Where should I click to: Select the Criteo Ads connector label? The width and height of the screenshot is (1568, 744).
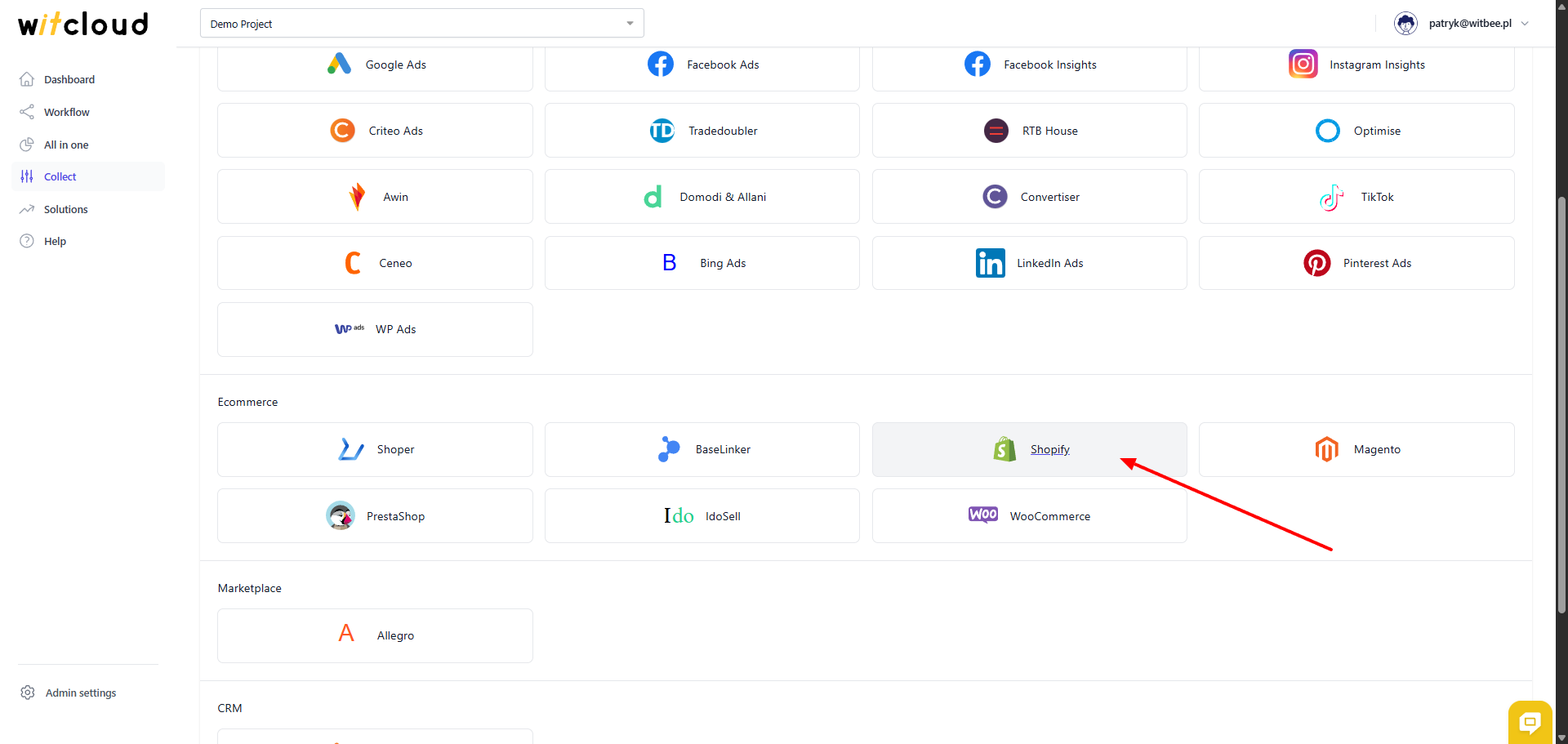[396, 131]
